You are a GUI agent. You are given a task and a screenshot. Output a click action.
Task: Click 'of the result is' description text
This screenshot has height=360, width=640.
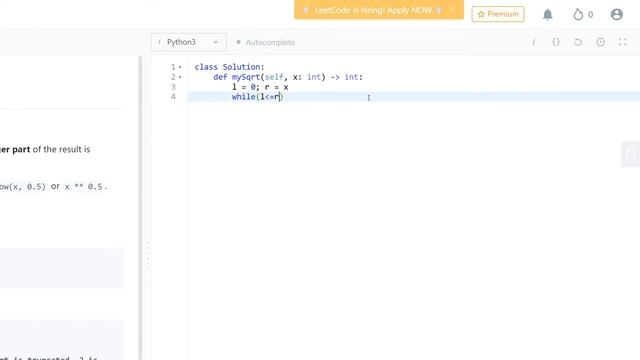61,149
